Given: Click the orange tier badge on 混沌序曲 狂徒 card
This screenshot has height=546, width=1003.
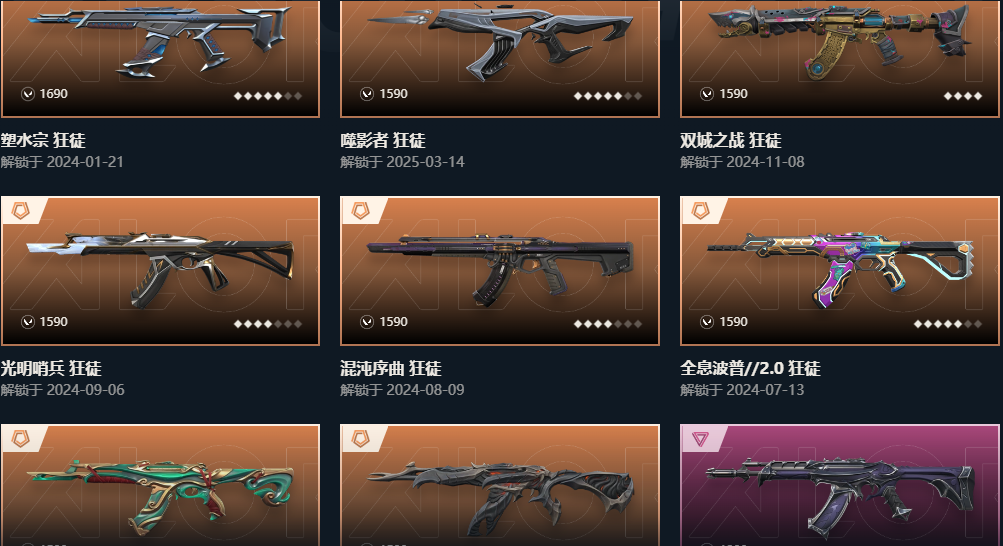Looking at the screenshot, I should (361, 210).
